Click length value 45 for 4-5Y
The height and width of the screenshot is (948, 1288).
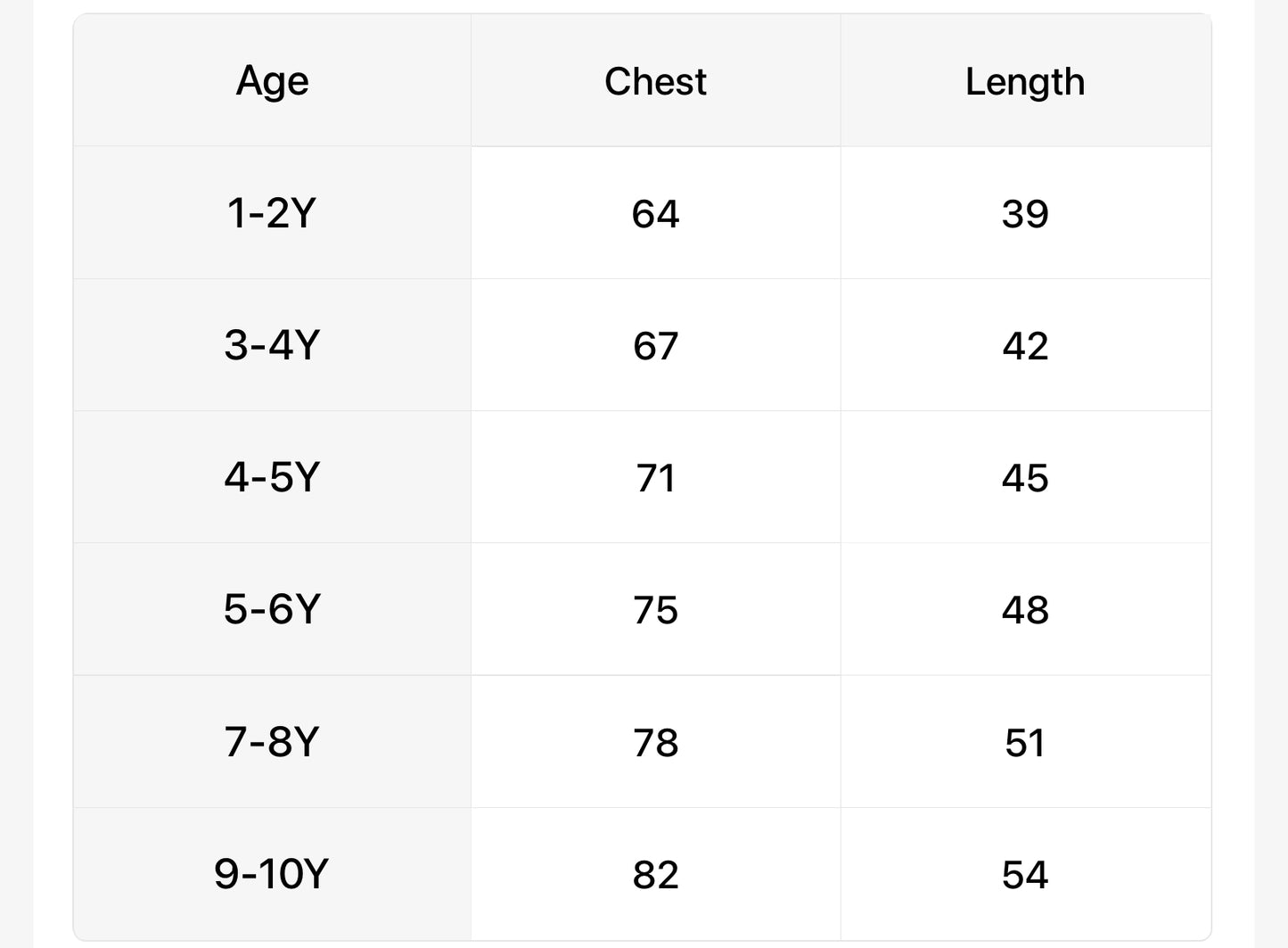coord(1025,478)
